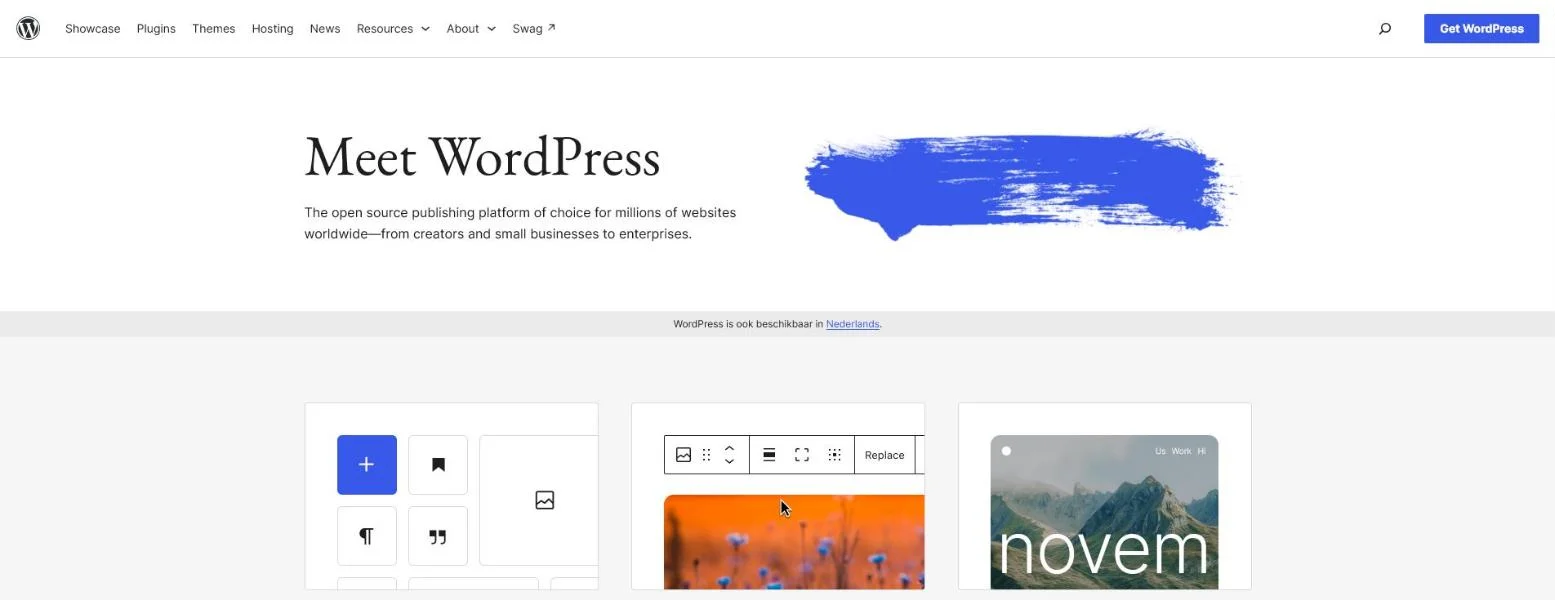Click the Replace button in block toolbar

tap(884, 455)
